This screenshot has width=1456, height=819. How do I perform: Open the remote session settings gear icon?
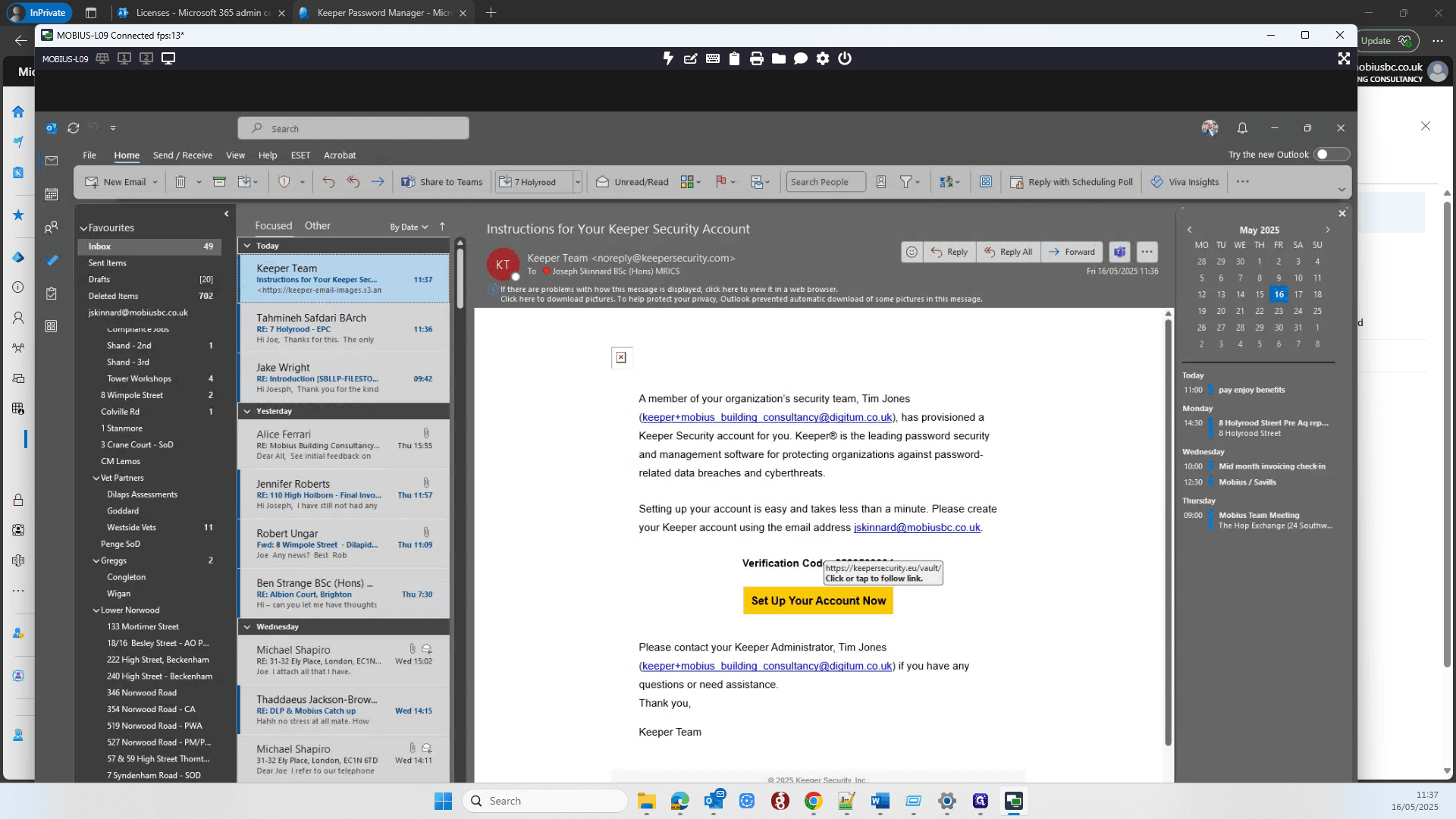click(823, 58)
